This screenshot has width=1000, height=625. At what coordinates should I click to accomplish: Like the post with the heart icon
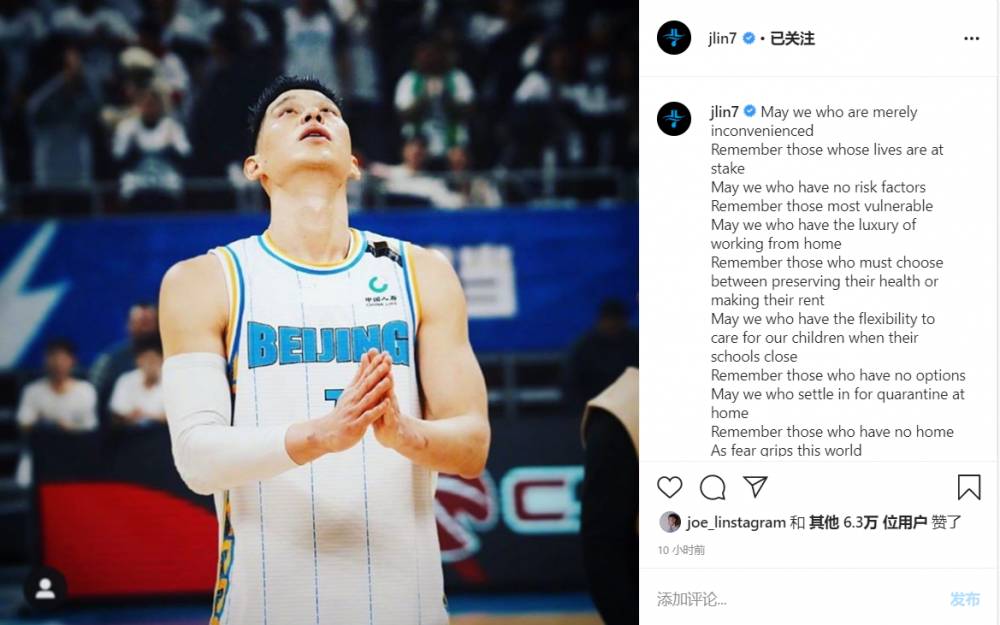[670, 487]
